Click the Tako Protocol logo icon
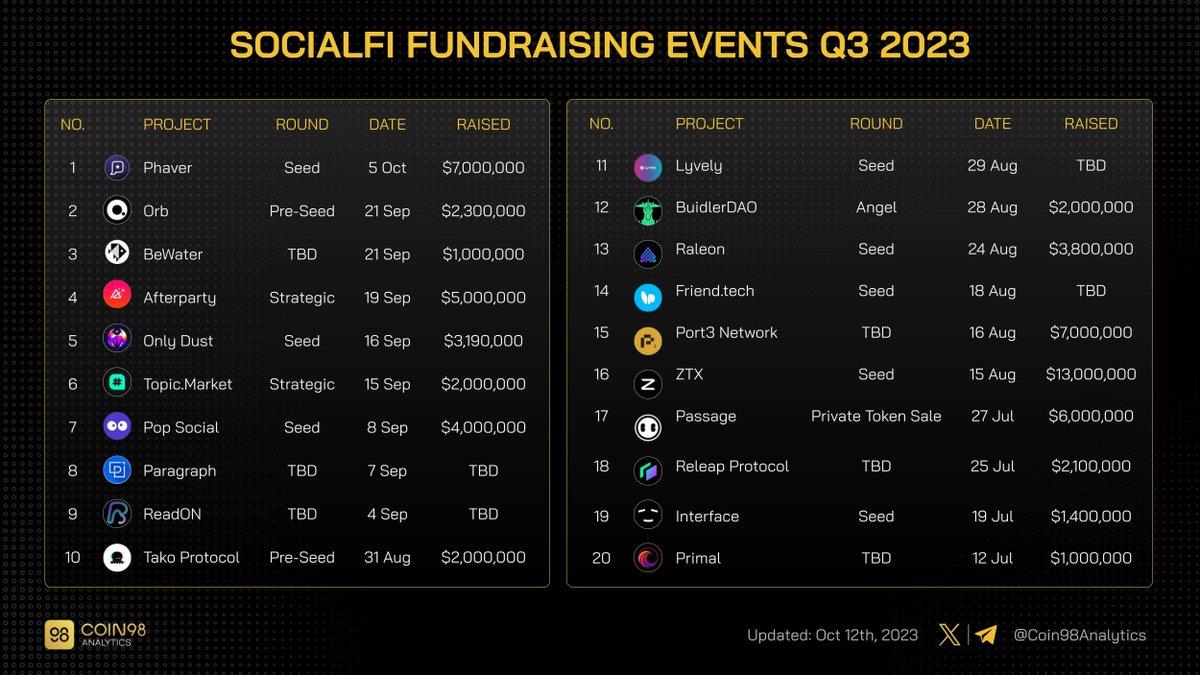Viewport: 1200px width, 675px height. click(117, 557)
